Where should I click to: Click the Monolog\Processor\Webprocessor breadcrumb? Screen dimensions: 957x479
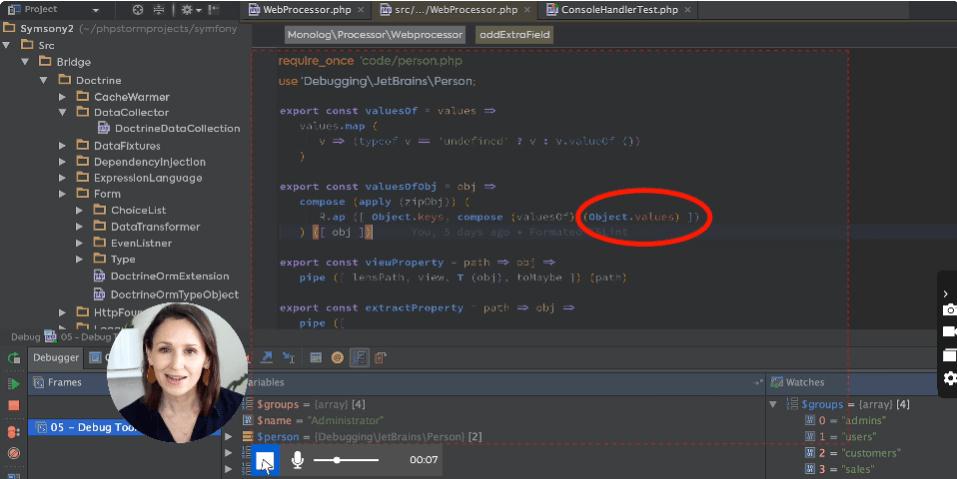(x=375, y=35)
